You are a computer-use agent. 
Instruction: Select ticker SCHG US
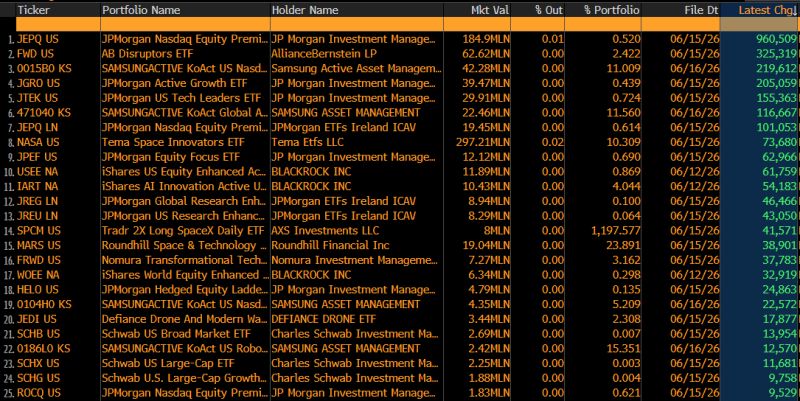pyautogui.click(x=38, y=379)
